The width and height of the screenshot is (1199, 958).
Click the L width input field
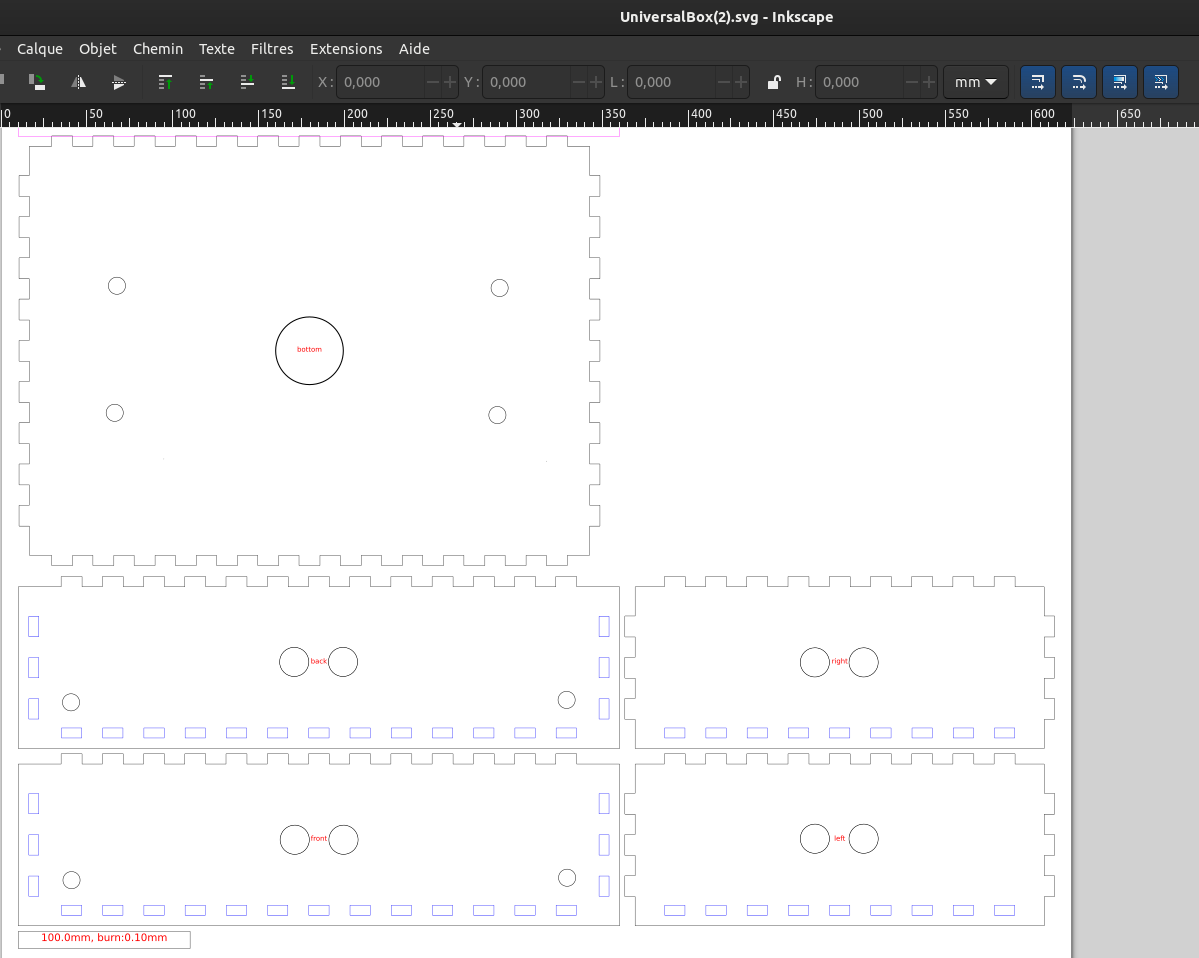pyautogui.click(x=671, y=82)
